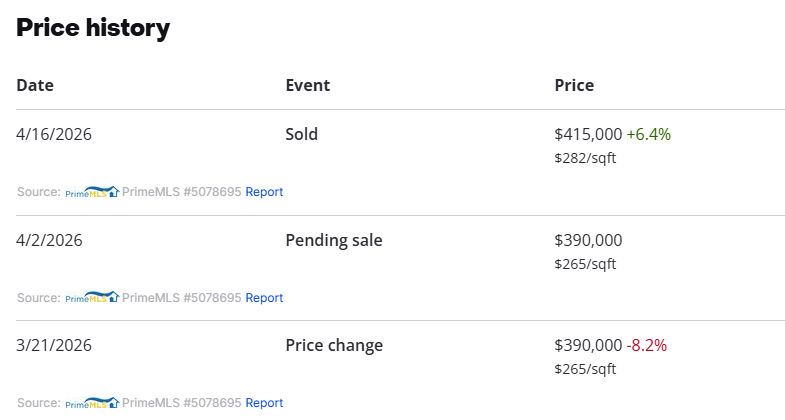Click the $282/sqft value
The image size is (785, 420).
[585, 158]
